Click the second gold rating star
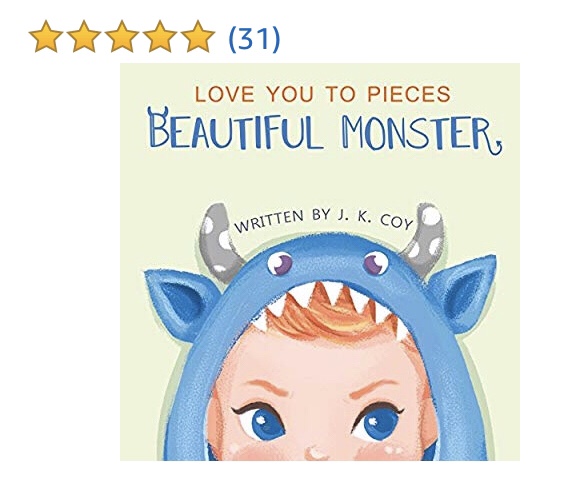The height and width of the screenshot is (482, 570). point(84,36)
